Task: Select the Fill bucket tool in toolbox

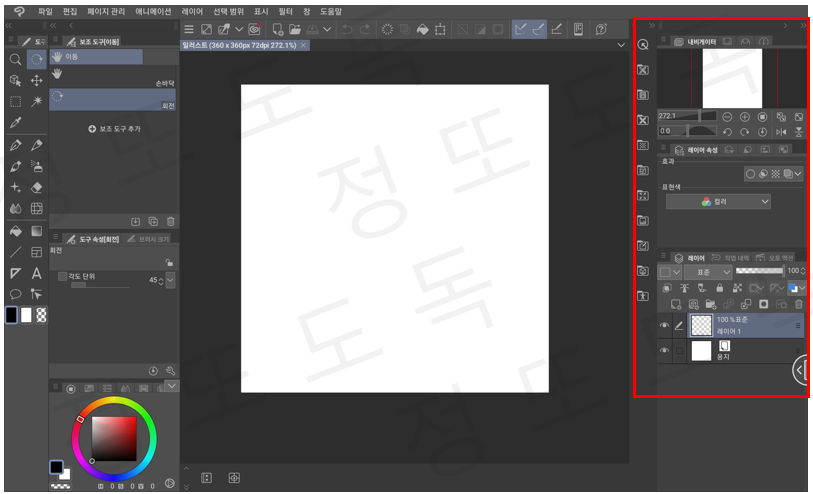Action: [x=16, y=231]
